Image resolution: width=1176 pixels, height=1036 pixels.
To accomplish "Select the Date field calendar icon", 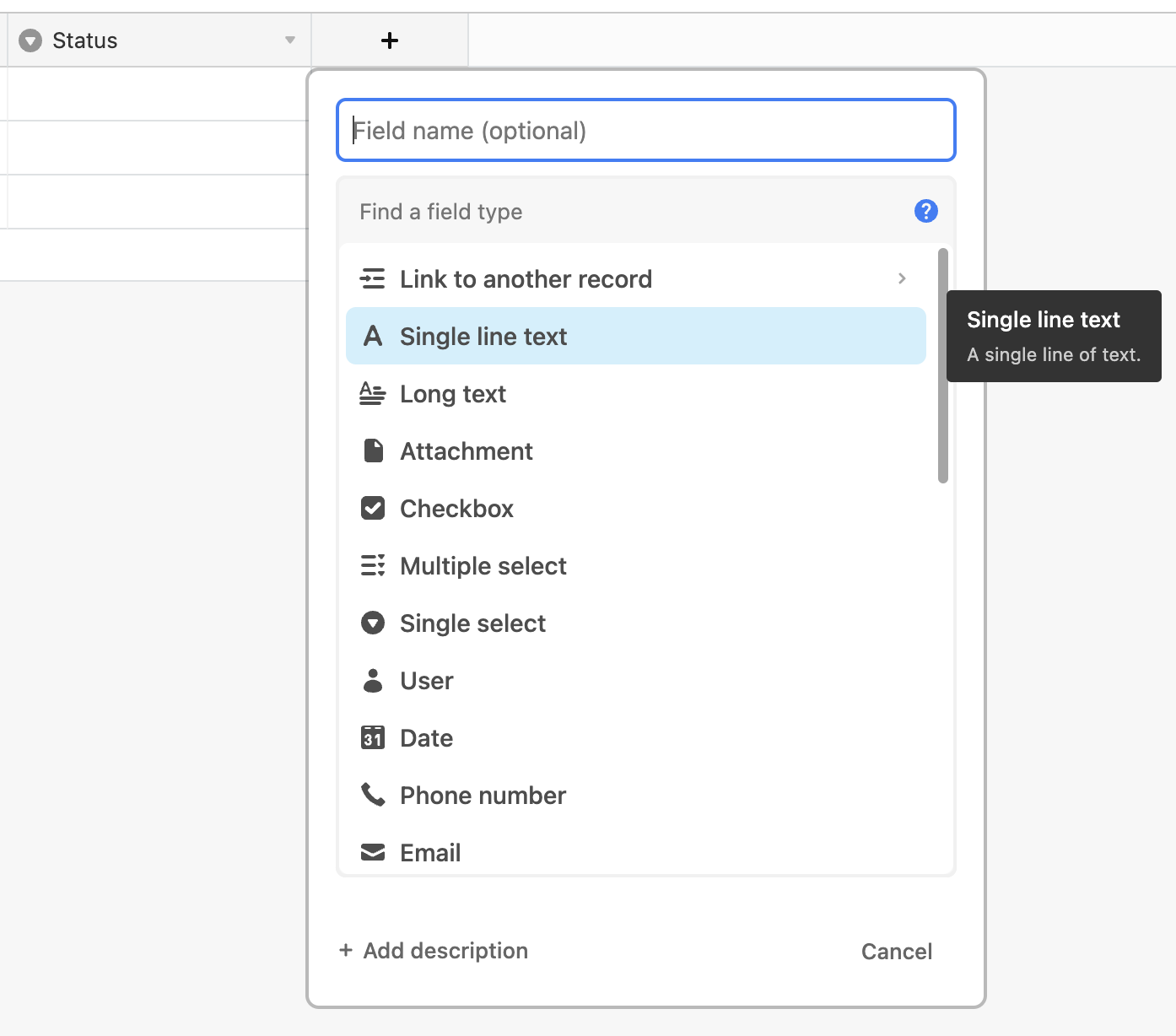I will tap(374, 737).
